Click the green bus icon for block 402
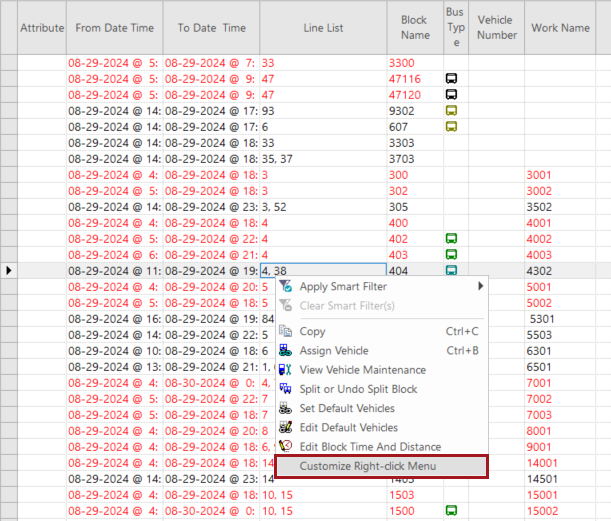This screenshot has width=611, height=521. (452, 239)
